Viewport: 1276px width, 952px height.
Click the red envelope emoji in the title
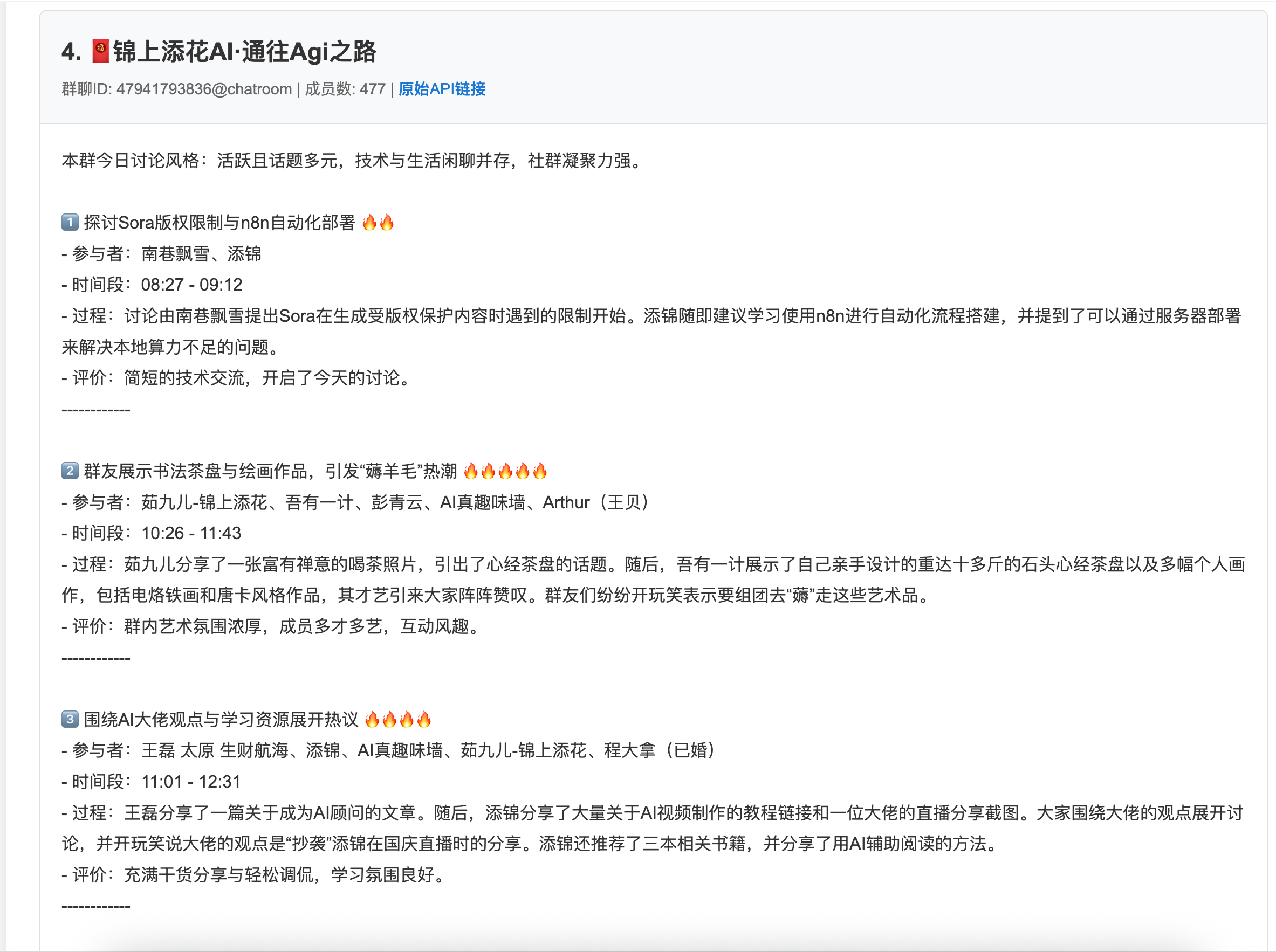[100, 51]
